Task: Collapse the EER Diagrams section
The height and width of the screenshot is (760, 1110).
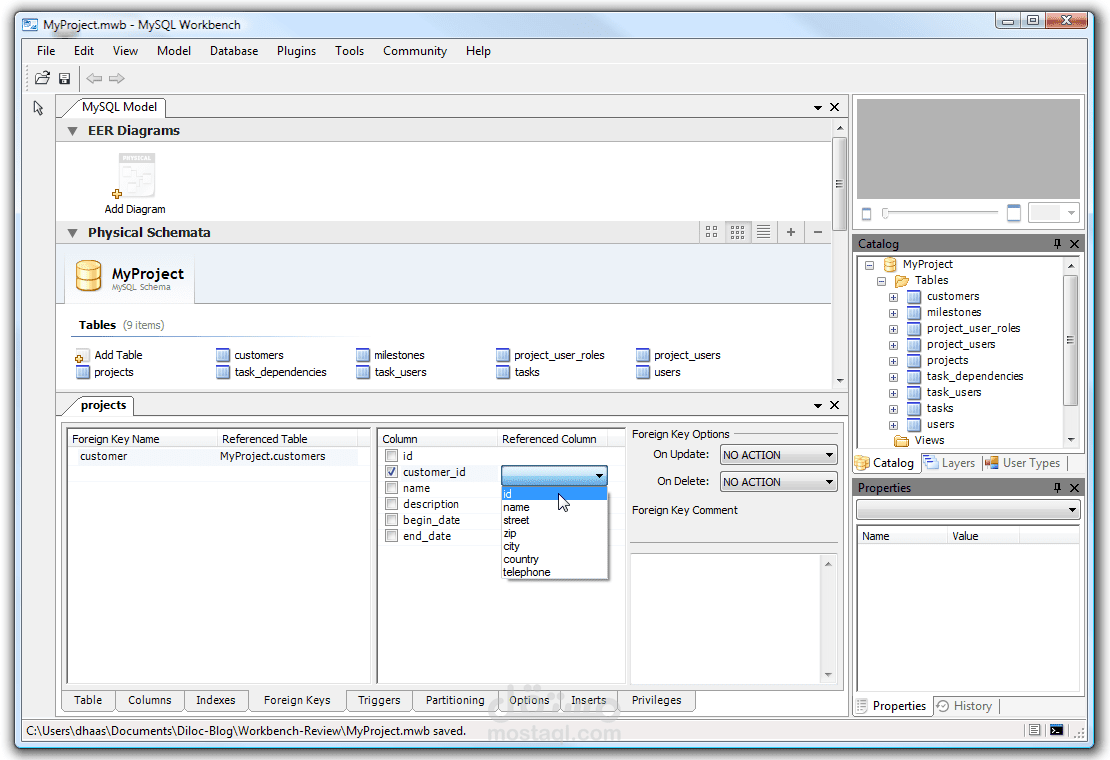Action: (72, 131)
